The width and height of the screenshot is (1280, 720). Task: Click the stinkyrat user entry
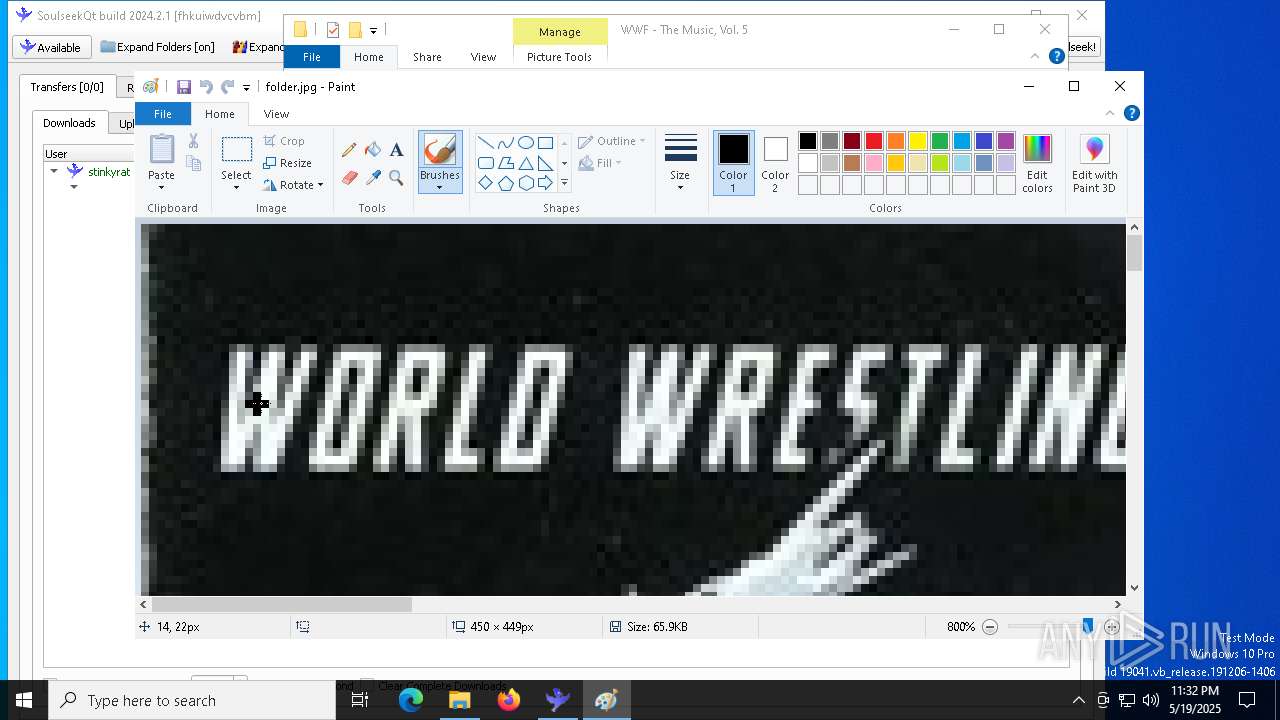pyautogui.click(x=109, y=172)
